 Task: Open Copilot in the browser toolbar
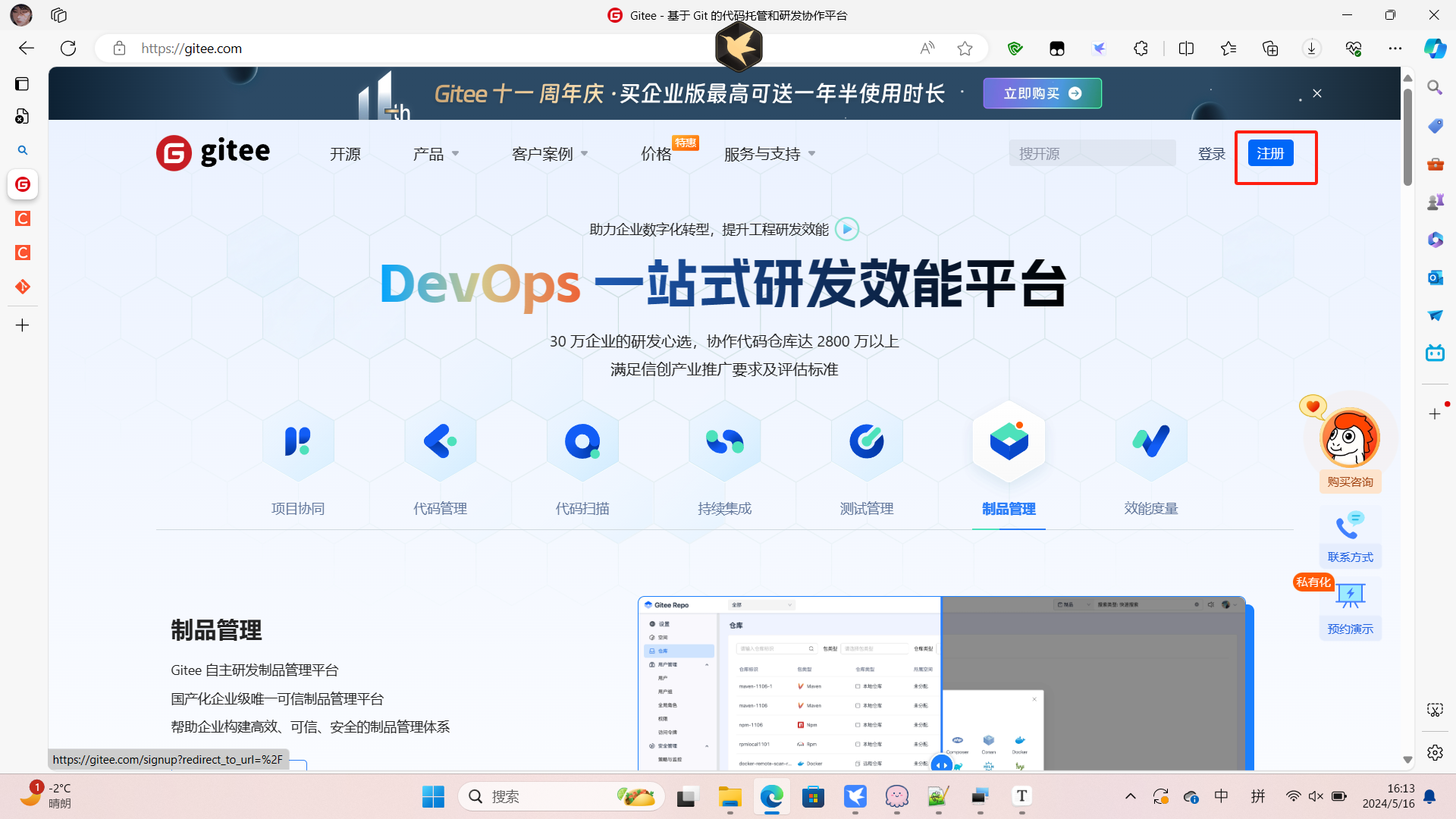coord(1434,48)
